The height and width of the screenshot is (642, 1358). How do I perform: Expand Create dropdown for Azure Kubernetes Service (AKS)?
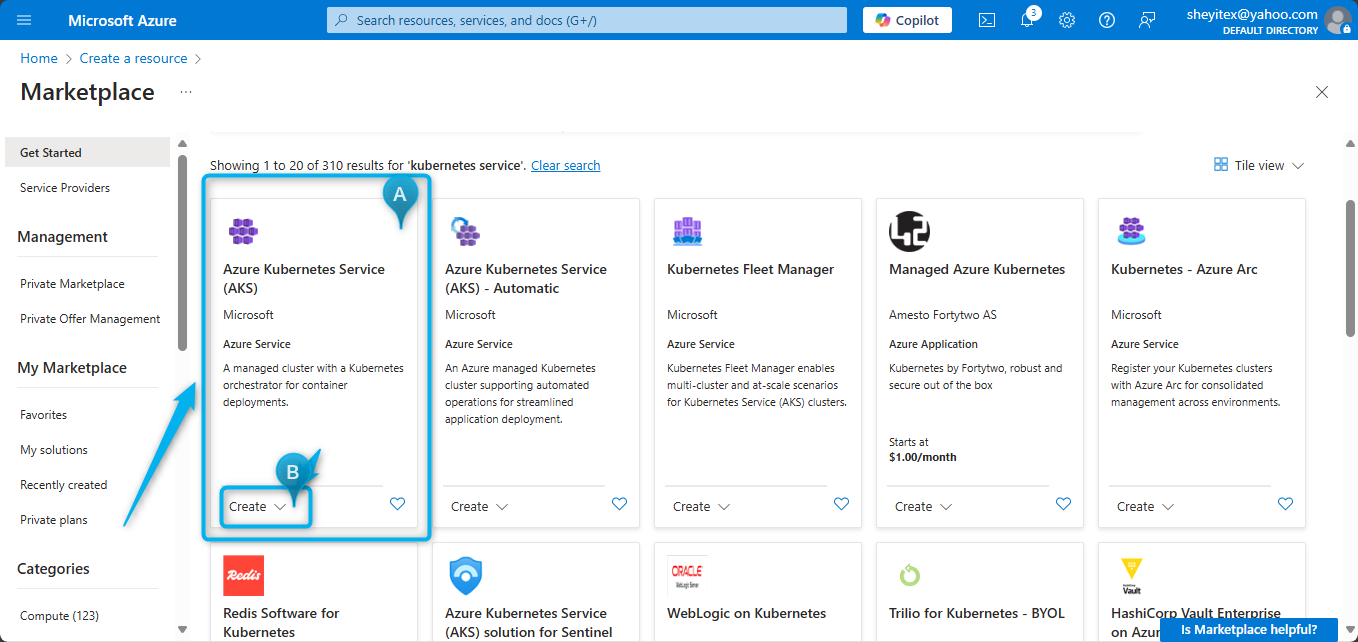(258, 507)
